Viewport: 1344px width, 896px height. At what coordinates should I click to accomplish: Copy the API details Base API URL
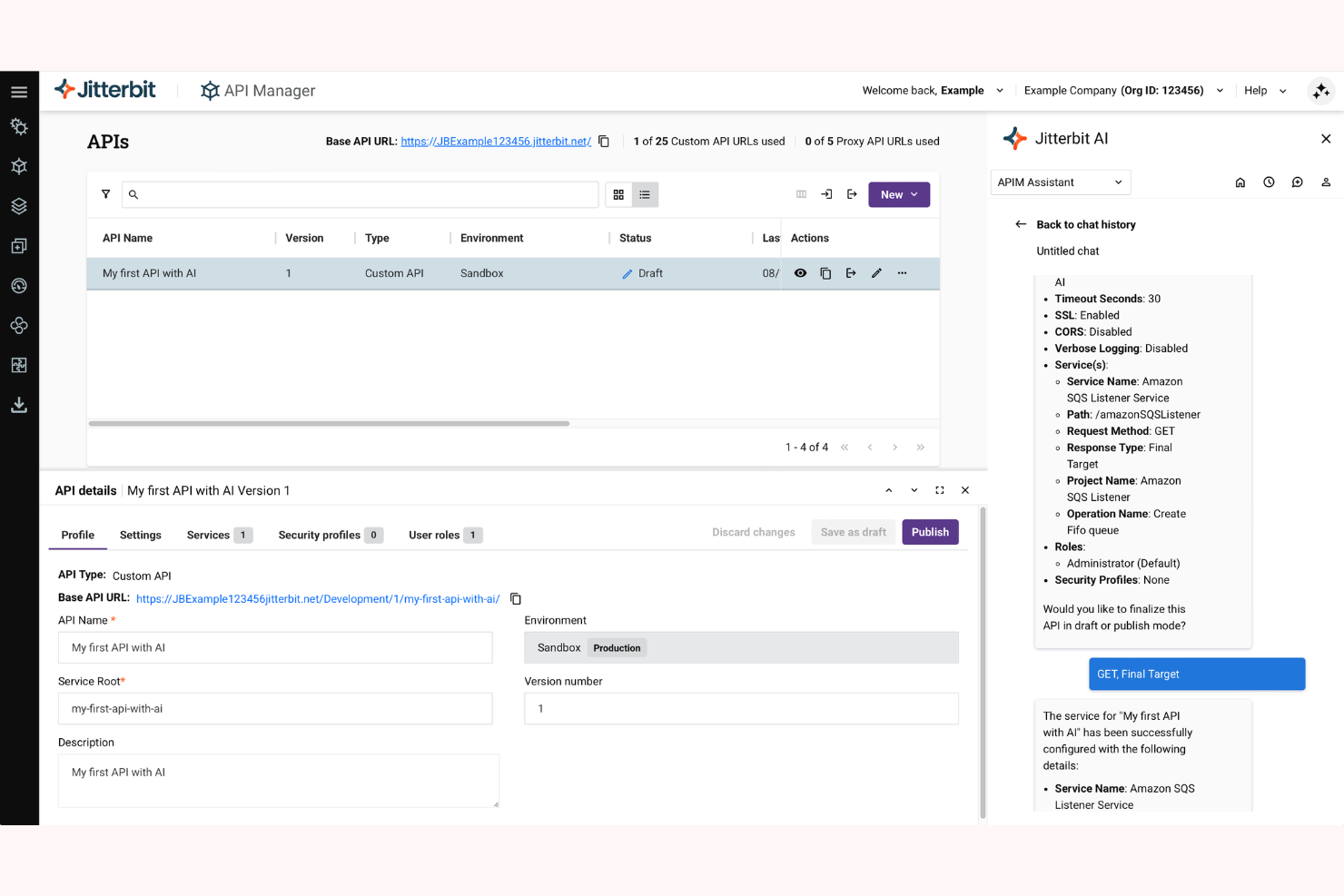[x=516, y=599]
